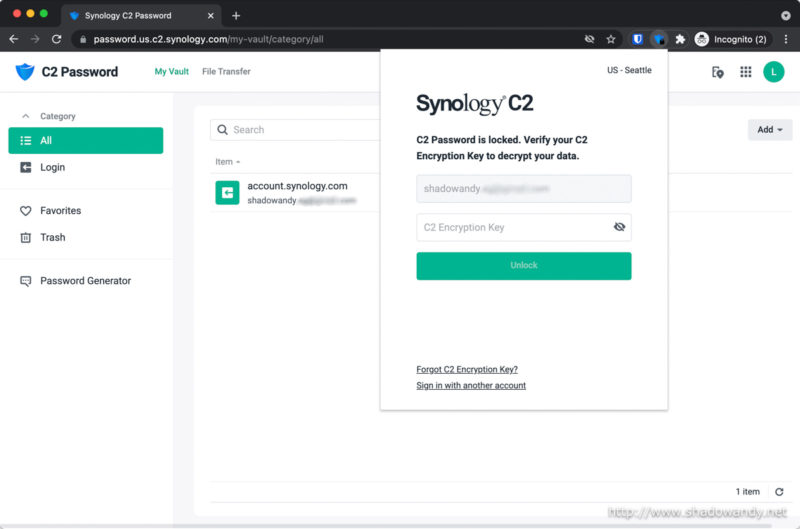
Task: Select the All category
Action: (86, 140)
